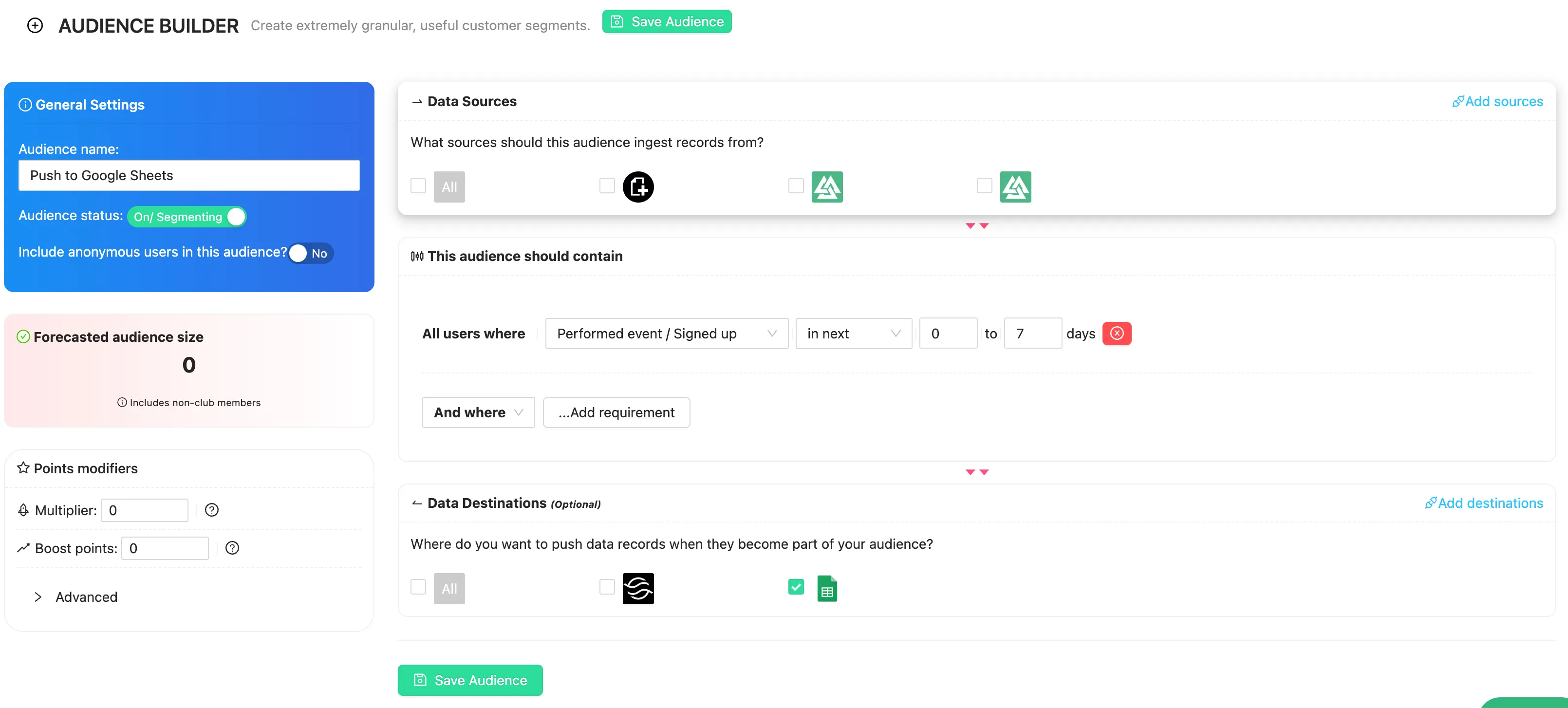The width and height of the screenshot is (1568, 708).
Task: Open the 'in next' timeframe dropdown
Action: (x=853, y=333)
